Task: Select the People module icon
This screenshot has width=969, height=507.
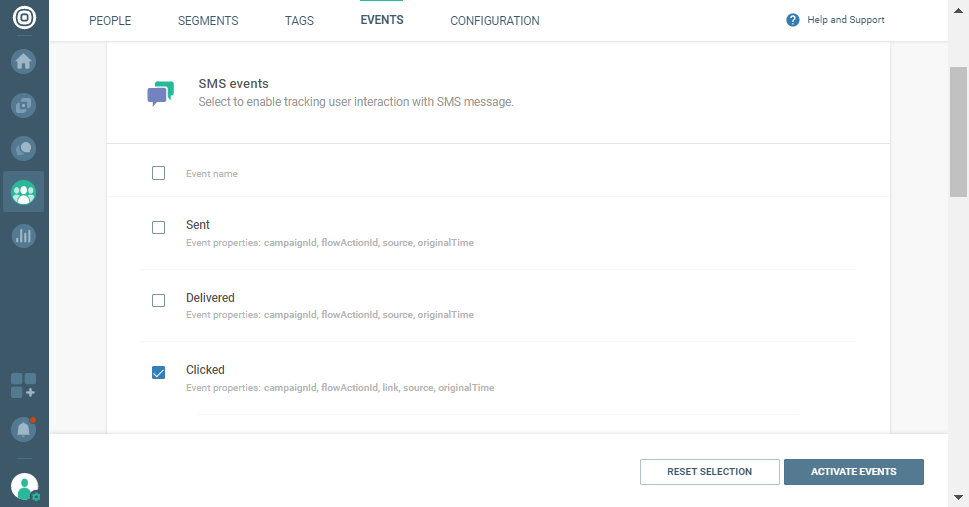Action: [x=24, y=192]
